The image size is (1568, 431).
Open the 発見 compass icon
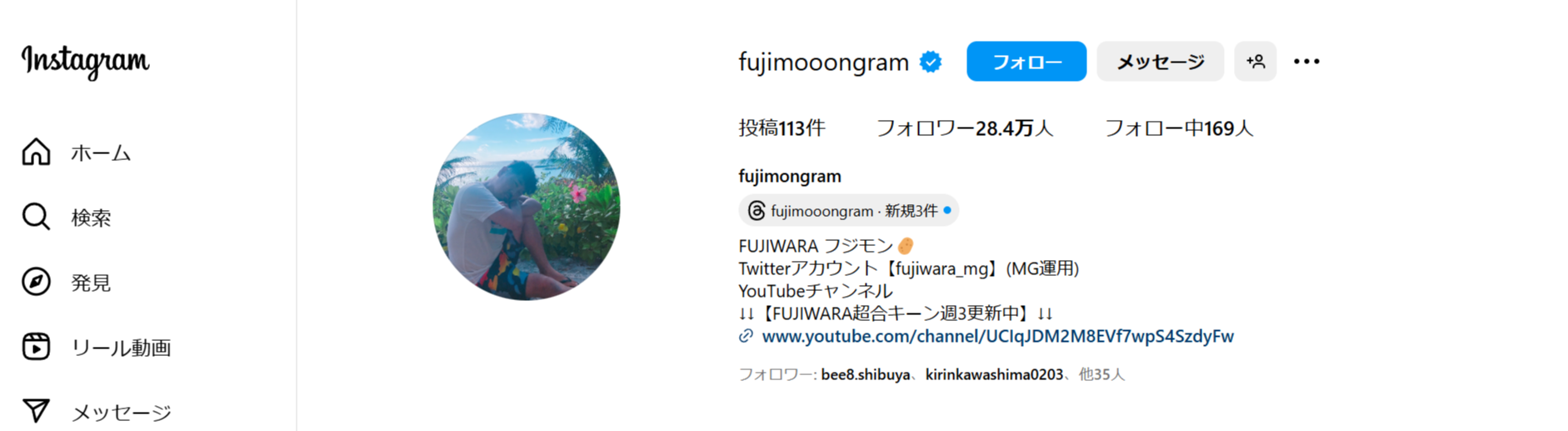pyautogui.click(x=36, y=282)
